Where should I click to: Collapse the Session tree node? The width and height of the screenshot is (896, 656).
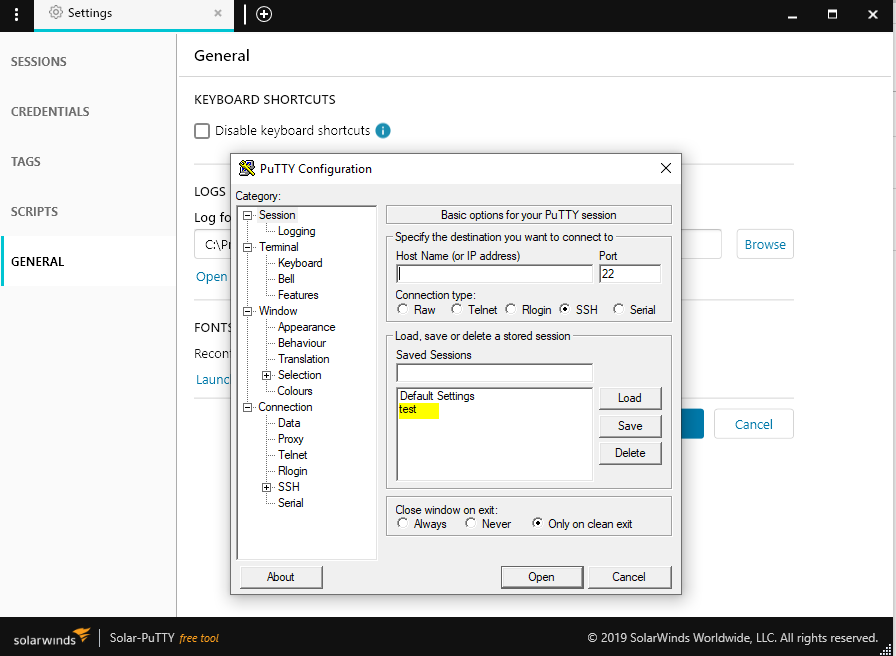coord(247,215)
